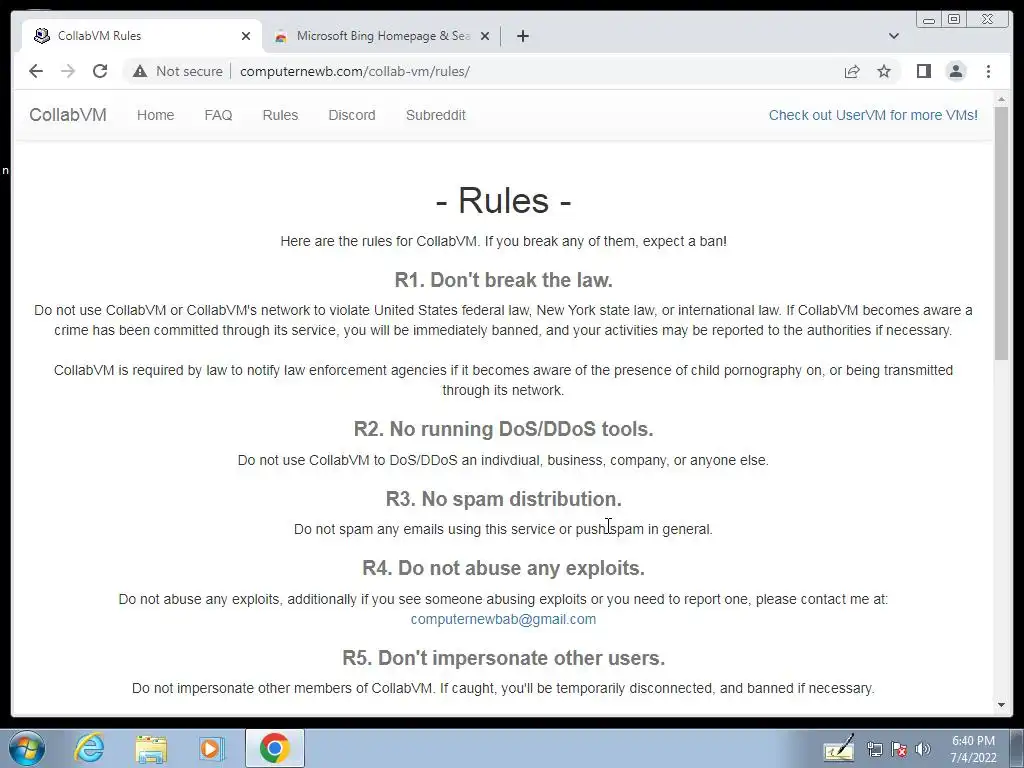Click the 'Do not use CollabVM to DoS/DDoS' sentence
This screenshot has height=768, width=1024.
[x=504, y=460]
